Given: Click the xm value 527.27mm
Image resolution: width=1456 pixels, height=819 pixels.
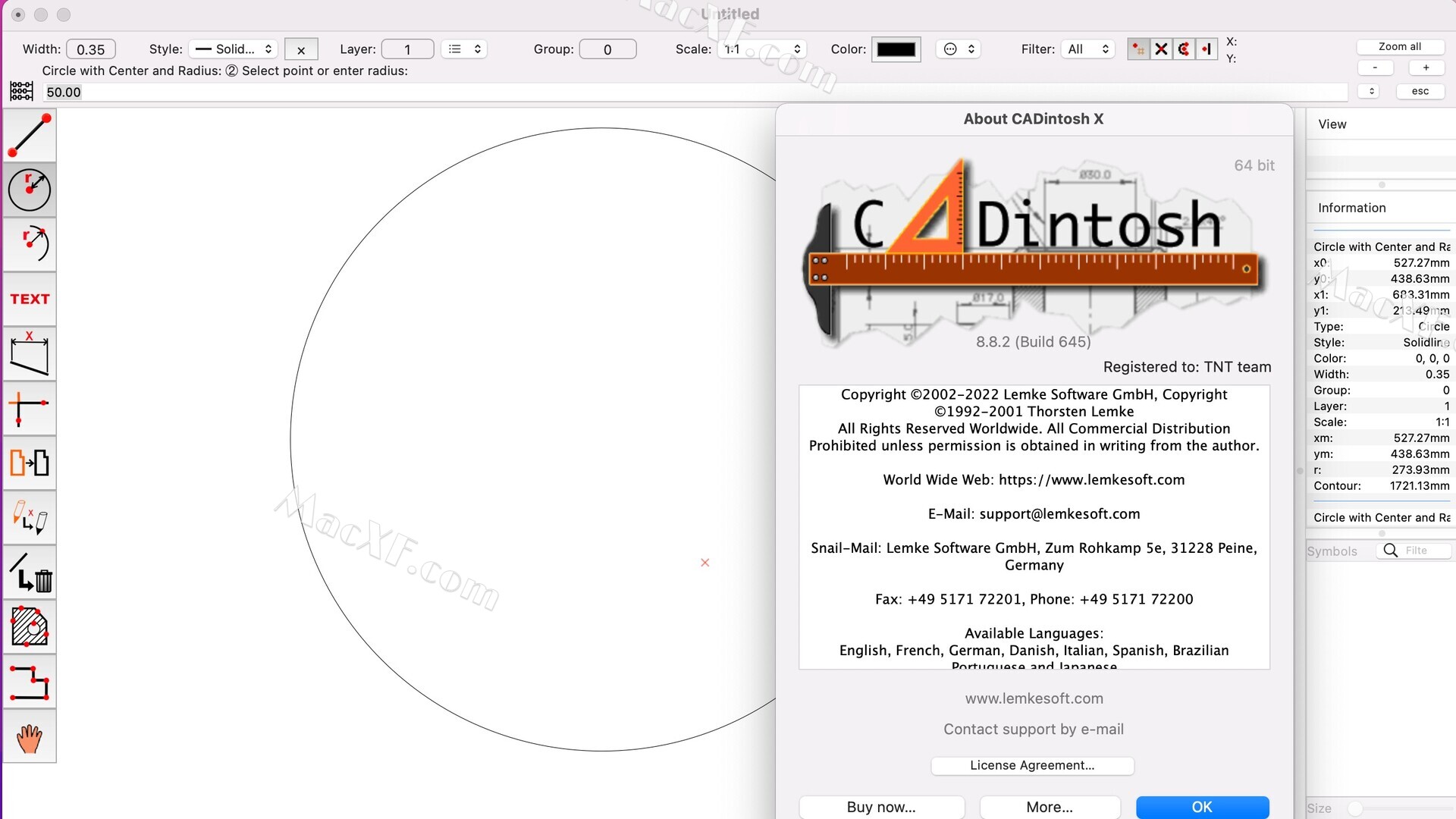Looking at the screenshot, I should click(x=1421, y=438).
